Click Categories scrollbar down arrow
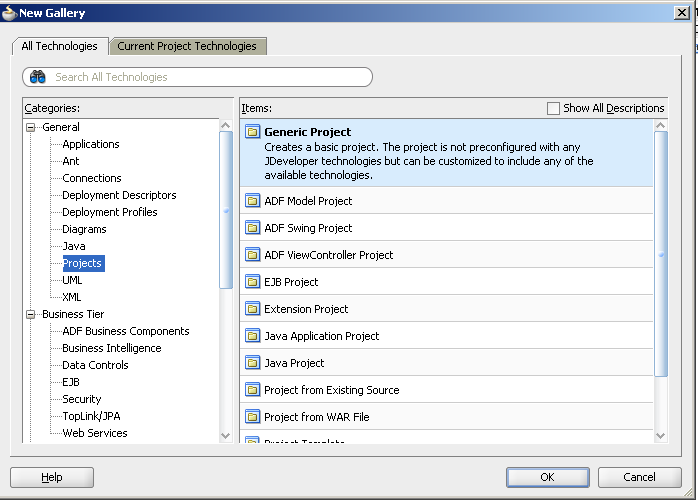Image resolution: width=698 pixels, height=500 pixels. 226,436
